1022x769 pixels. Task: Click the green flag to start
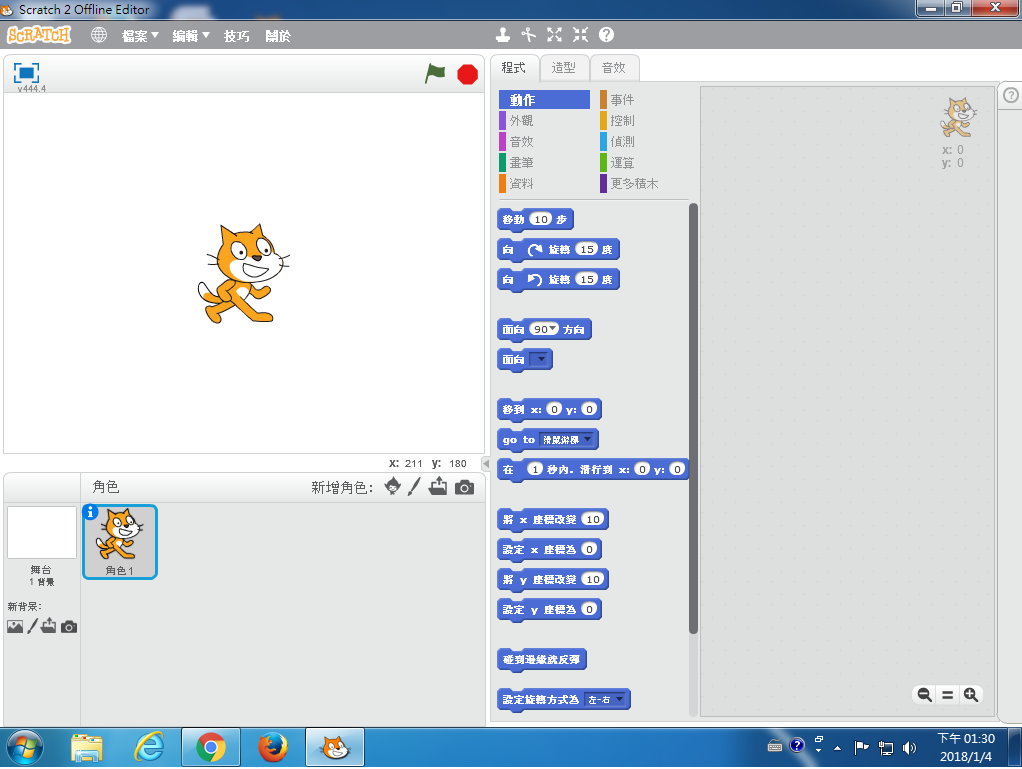point(435,73)
